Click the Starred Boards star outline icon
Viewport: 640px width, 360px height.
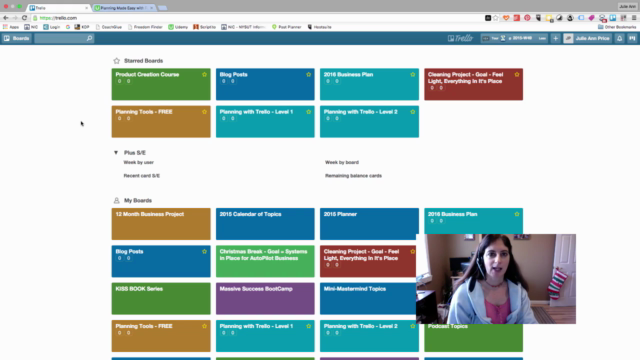pyautogui.click(x=116, y=61)
